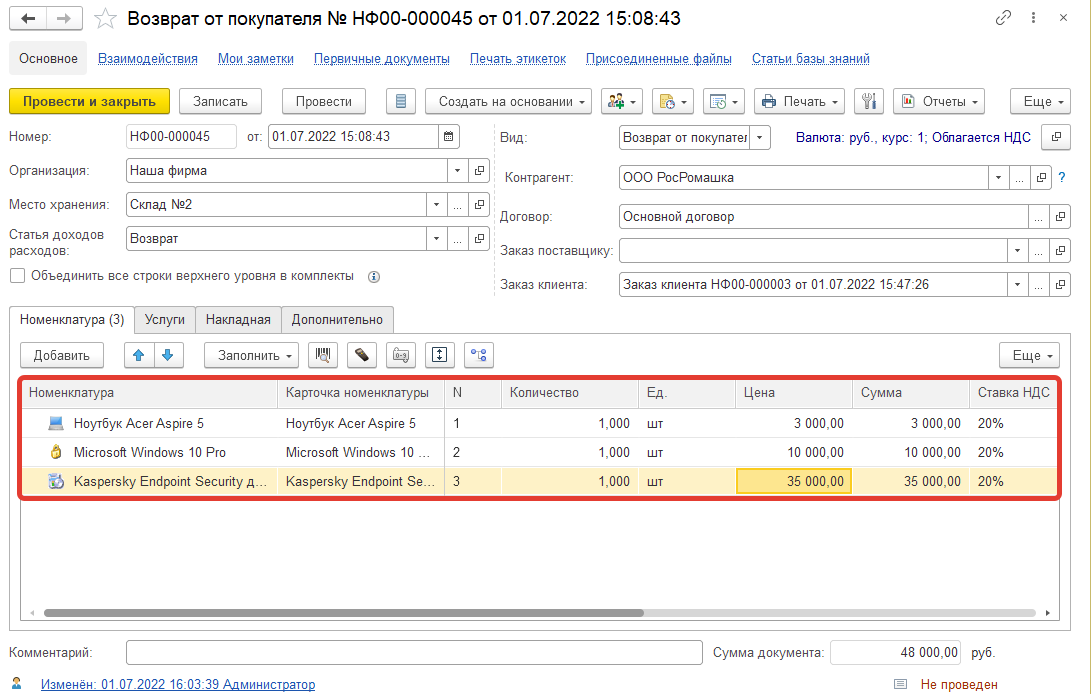Click the hierarchy structure icon in table toolbar
Viewport: 1091px width, 694px height.
pyautogui.click(x=478, y=355)
